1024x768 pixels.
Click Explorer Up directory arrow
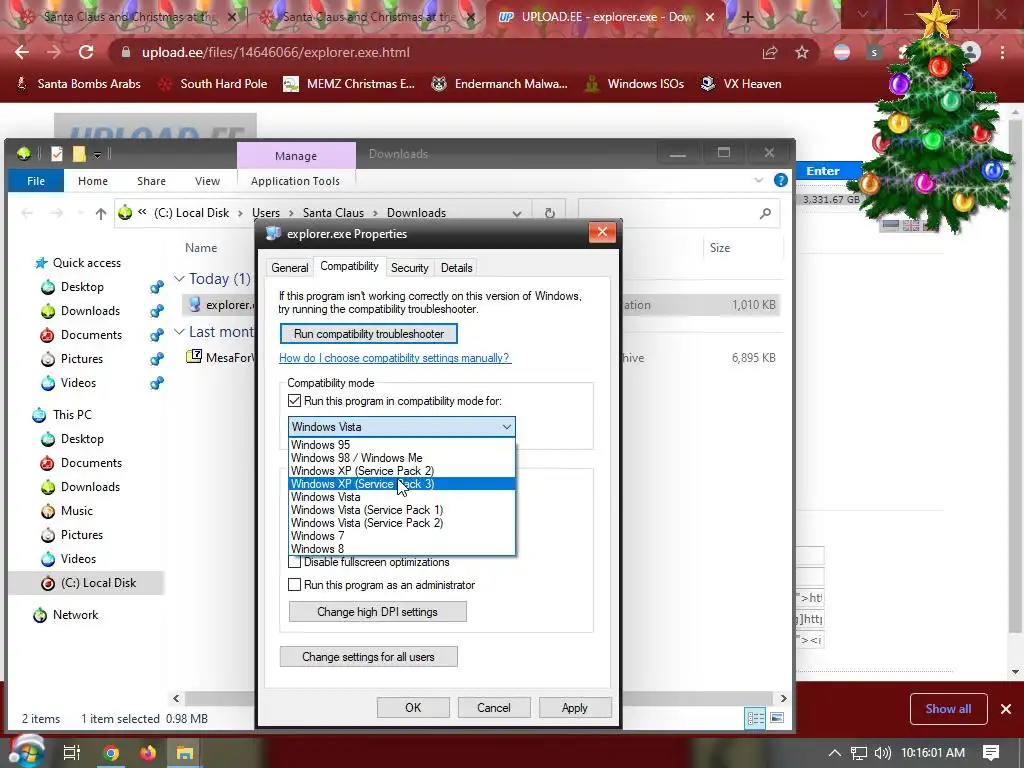coord(101,213)
